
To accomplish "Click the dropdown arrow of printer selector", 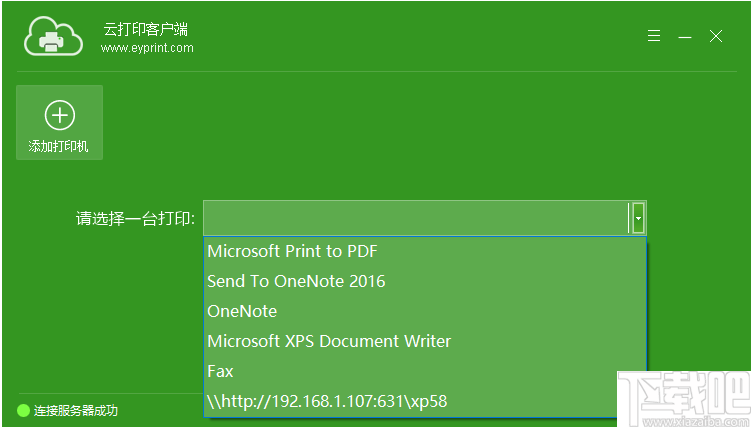I will (638, 218).
